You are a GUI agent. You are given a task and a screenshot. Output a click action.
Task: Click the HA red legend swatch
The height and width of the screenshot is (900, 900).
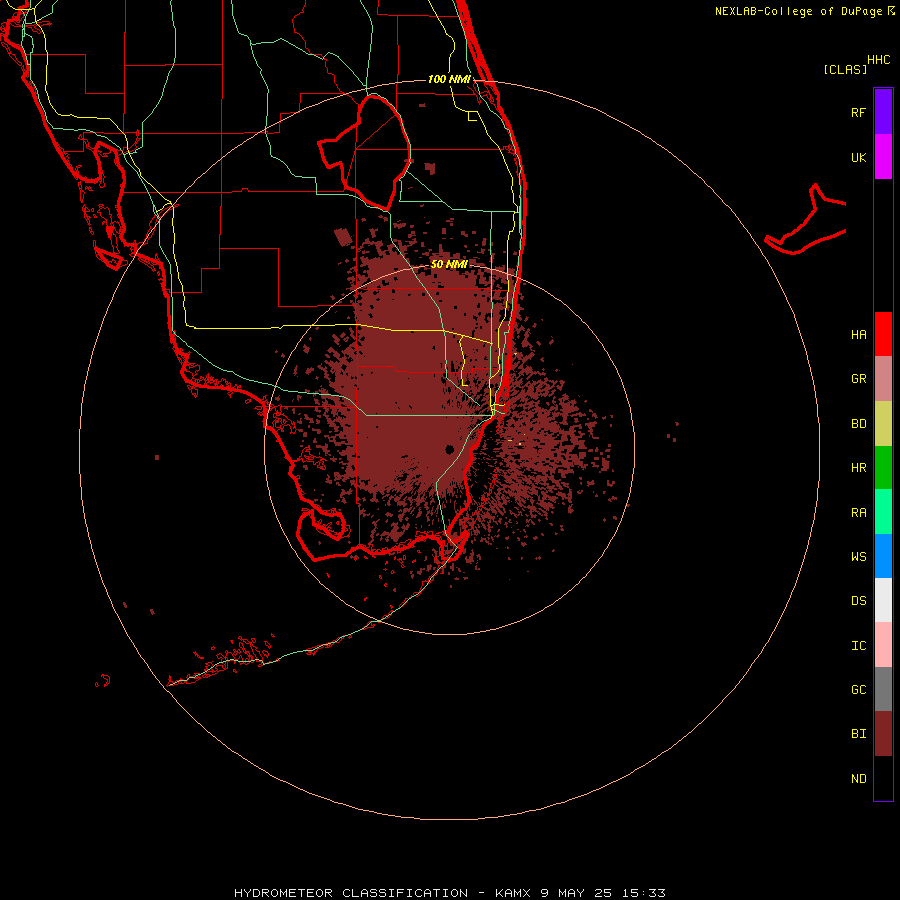[x=883, y=334]
